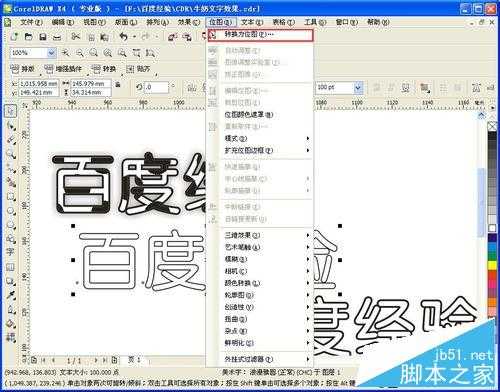Select the Shape tool in toolbox
The height and width of the screenshot is (392, 500).
coord(11,126)
